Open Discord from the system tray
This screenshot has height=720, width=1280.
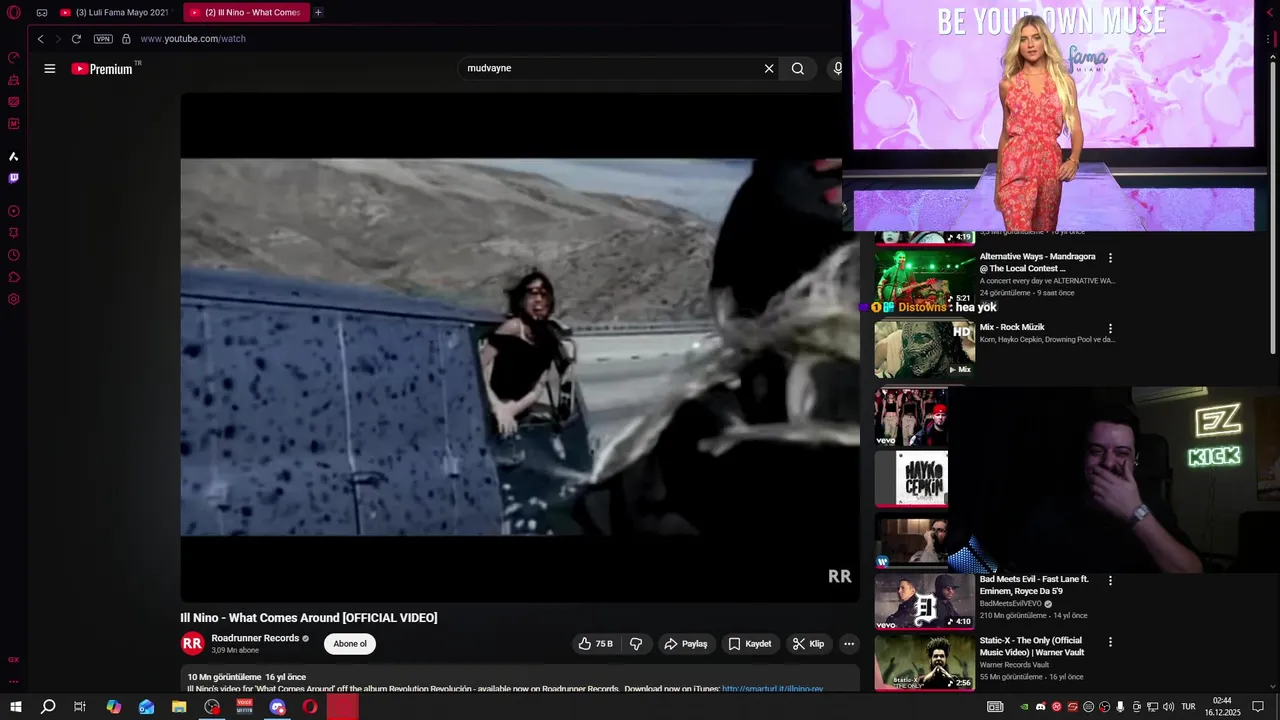1040,707
